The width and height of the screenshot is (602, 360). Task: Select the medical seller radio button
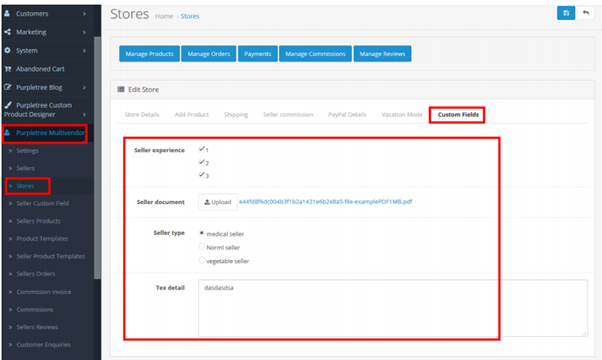pos(202,233)
